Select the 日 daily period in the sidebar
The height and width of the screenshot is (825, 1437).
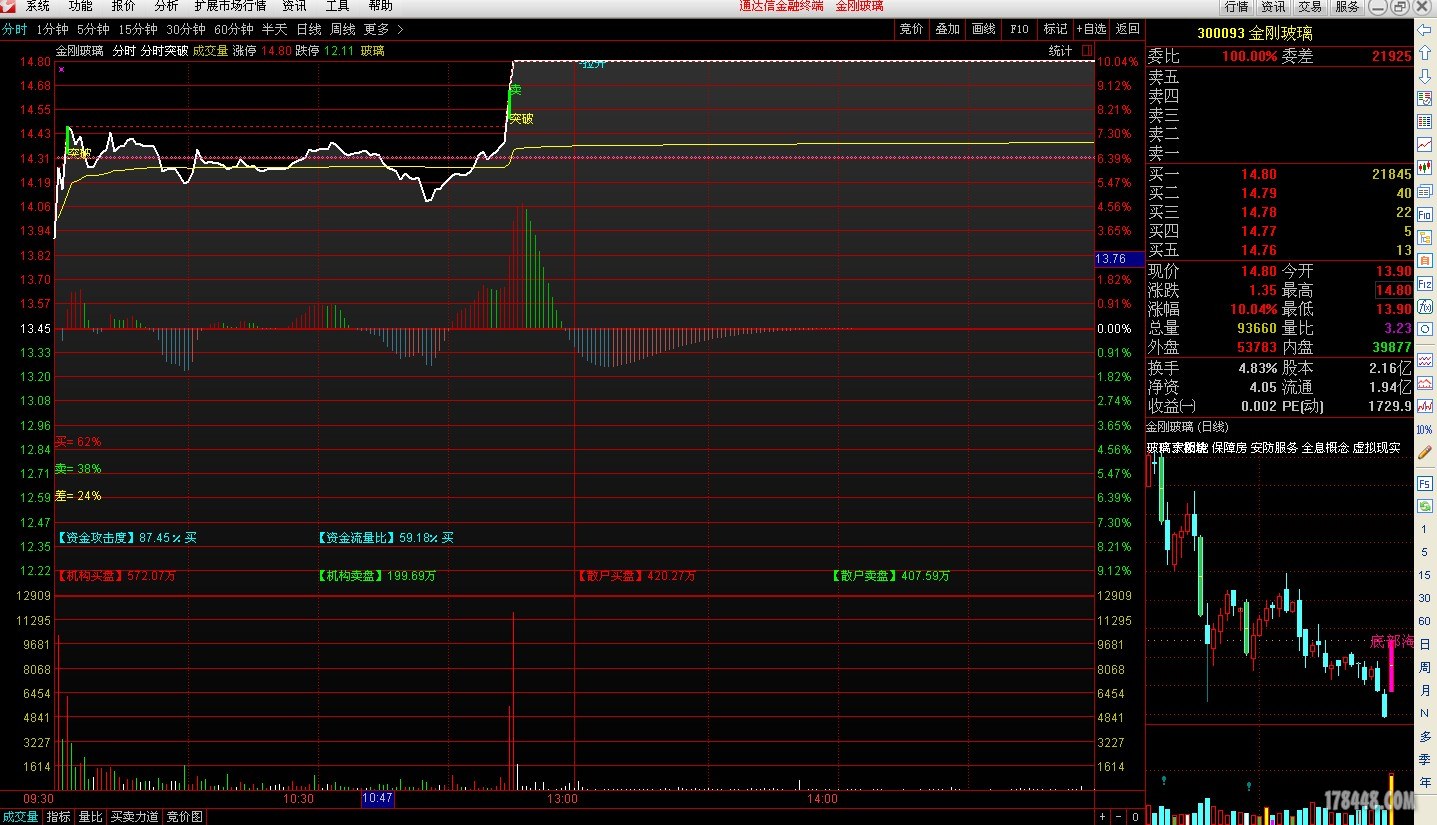tap(1424, 644)
